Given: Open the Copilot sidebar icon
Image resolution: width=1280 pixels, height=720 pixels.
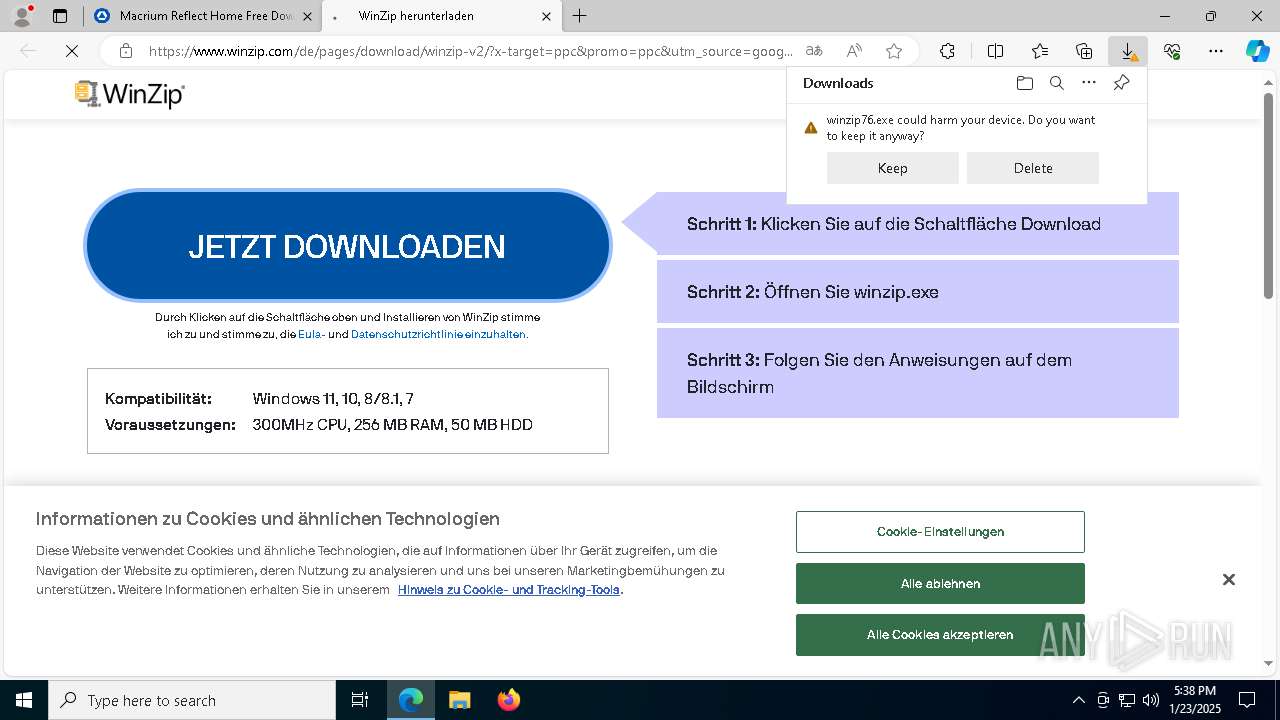Looking at the screenshot, I should tap(1258, 51).
